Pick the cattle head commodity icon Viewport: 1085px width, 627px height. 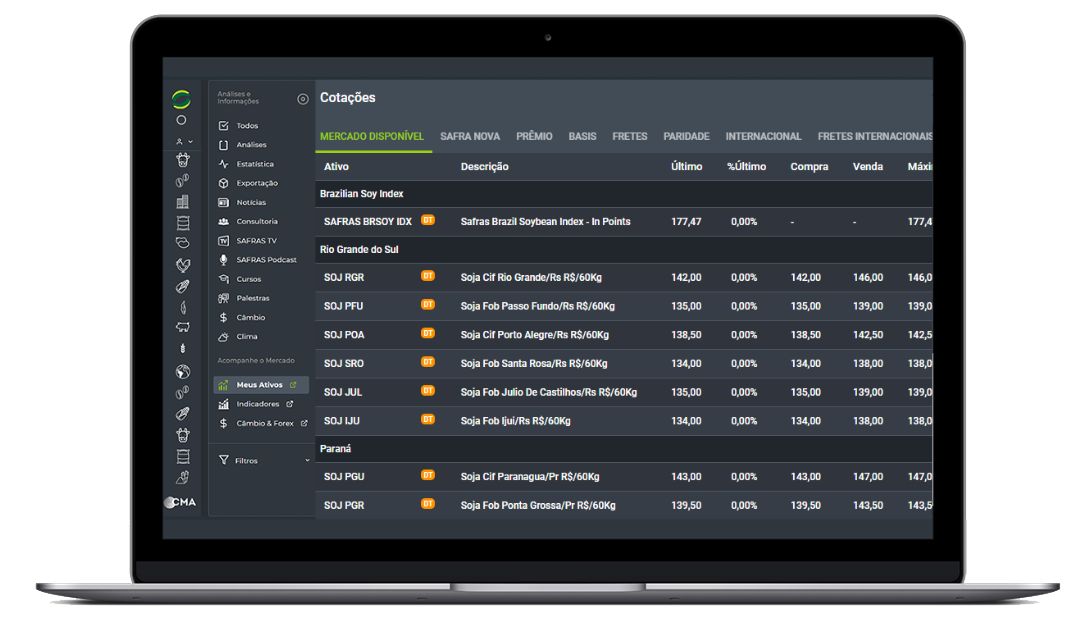point(183,161)
